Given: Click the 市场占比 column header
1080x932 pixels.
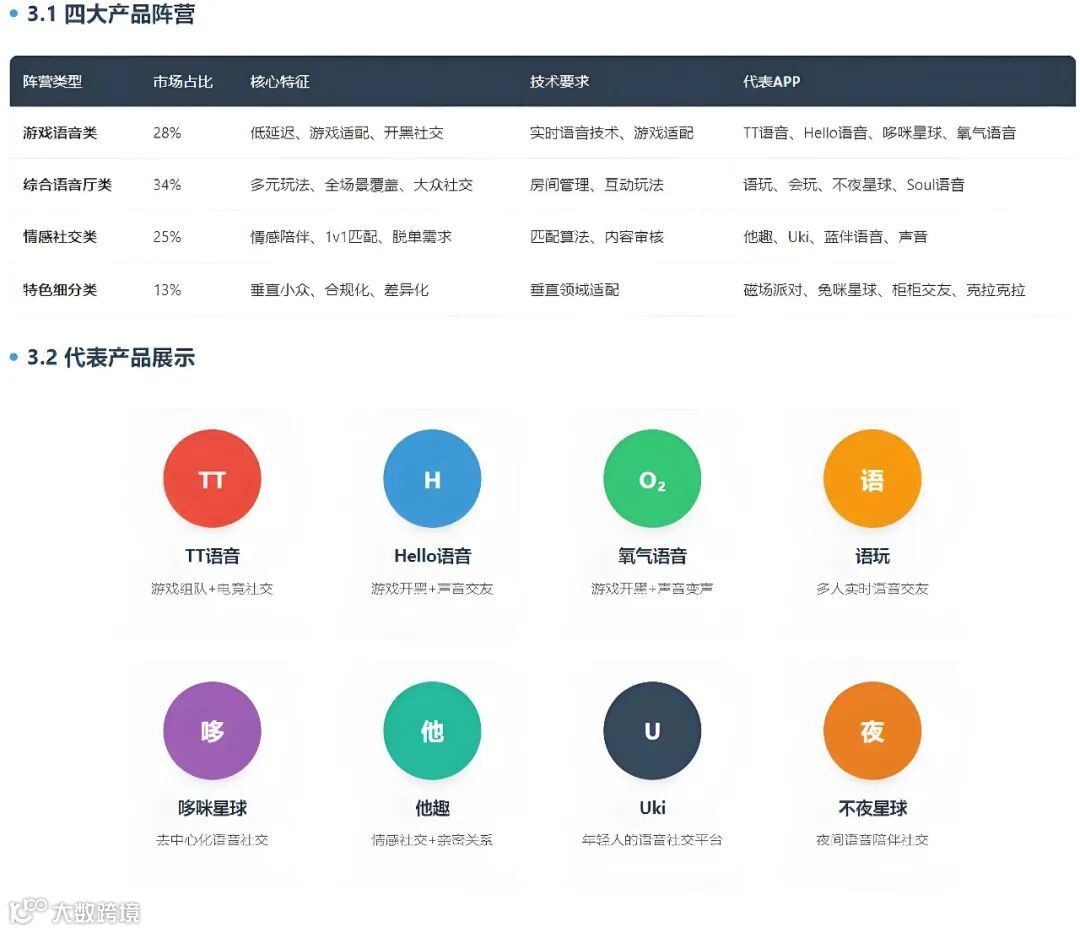Looking at the screenshot, I should point(183,81).
